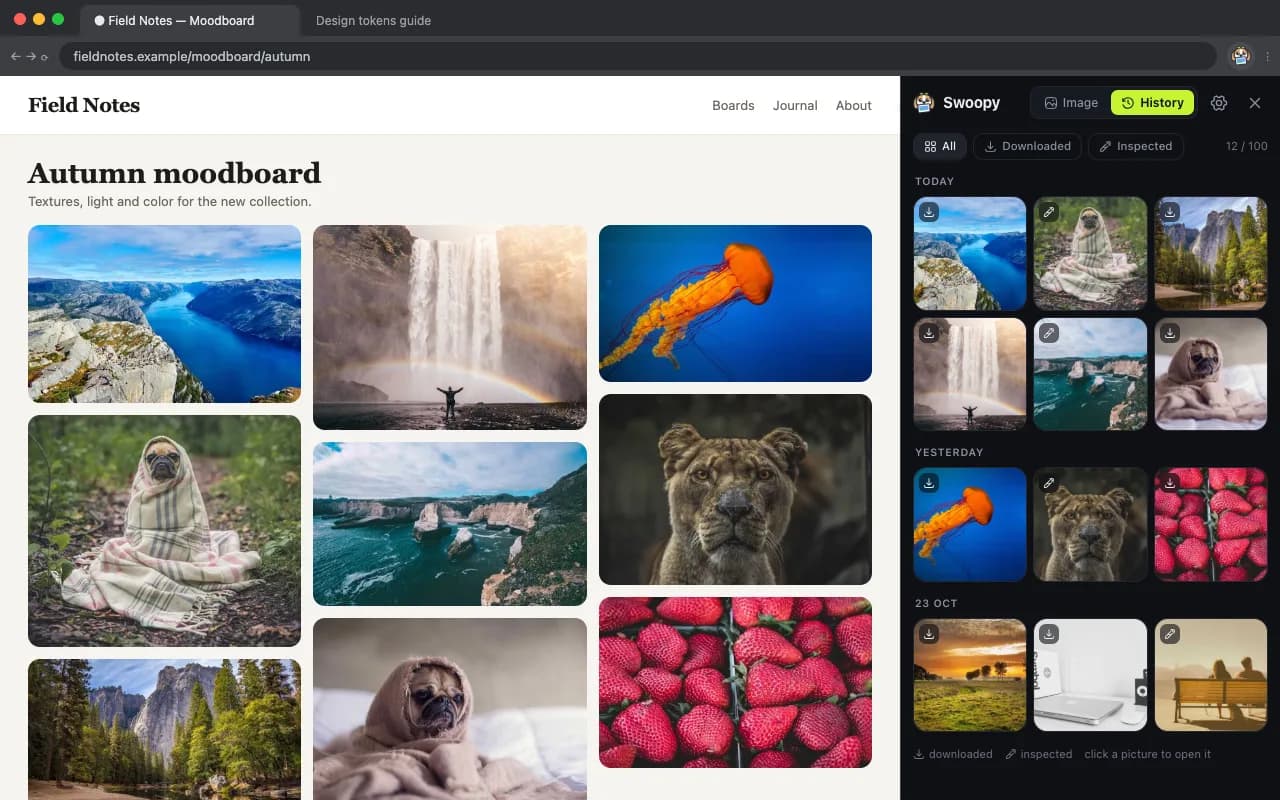Filter history by Inspected
Image resolution: width=1280 pixels, height=800 pixels.
point(1135,146)
